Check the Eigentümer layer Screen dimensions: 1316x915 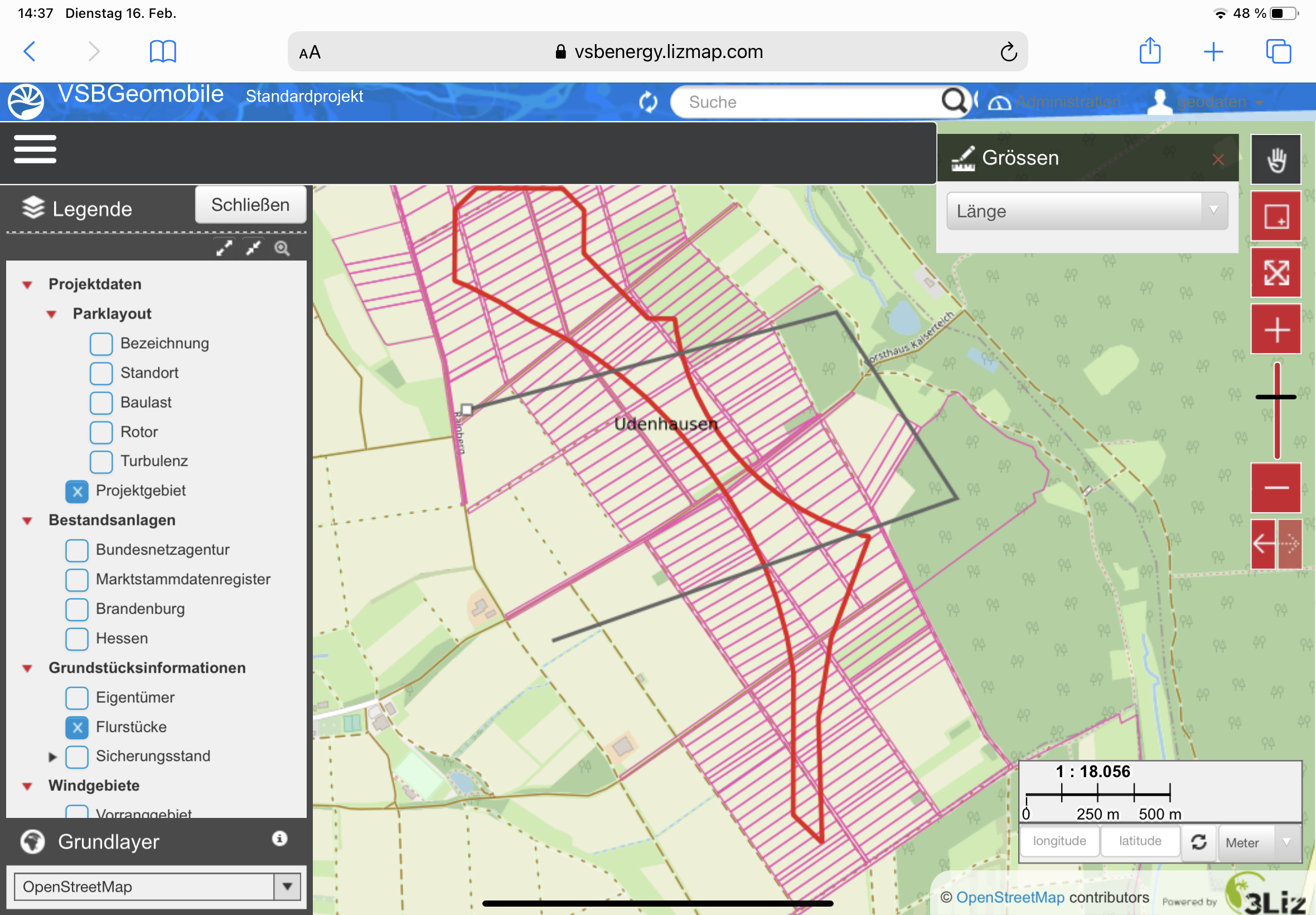pyautogui.click(x=77, y=698)
